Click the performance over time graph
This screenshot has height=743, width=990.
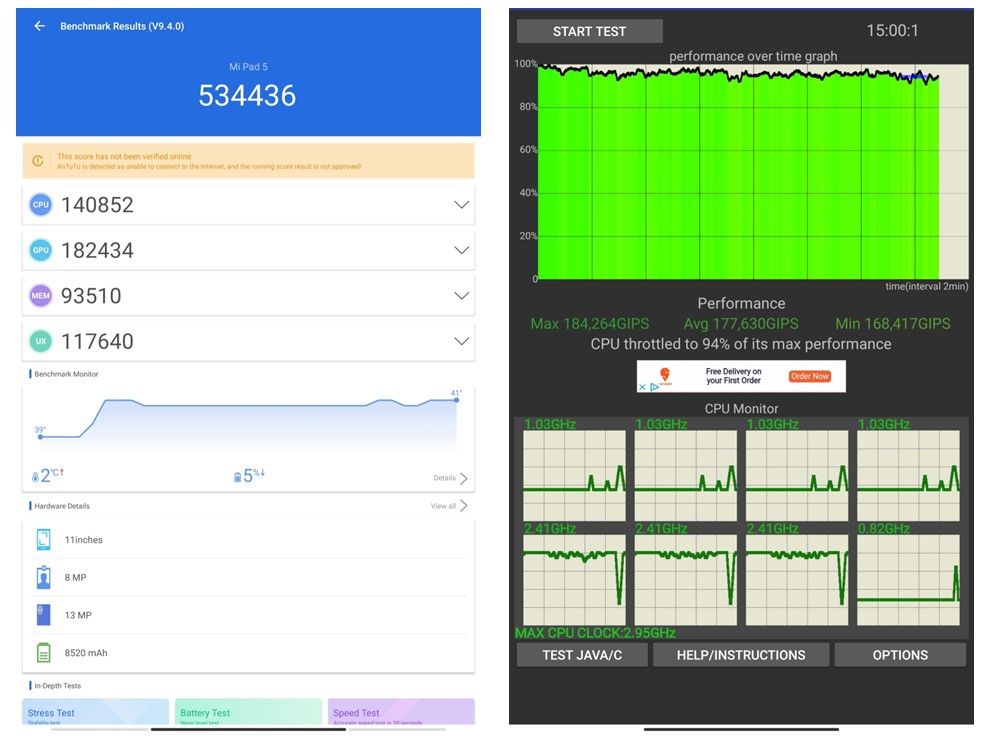coord(753,172)
